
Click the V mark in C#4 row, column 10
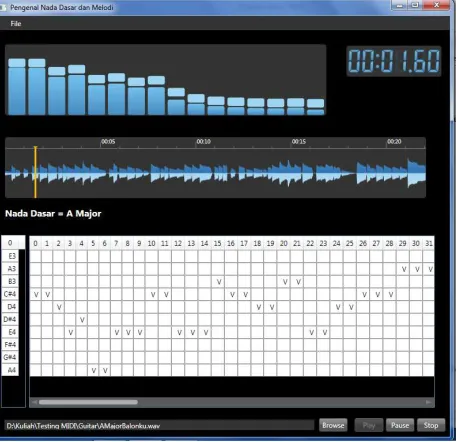click(153, 295)
